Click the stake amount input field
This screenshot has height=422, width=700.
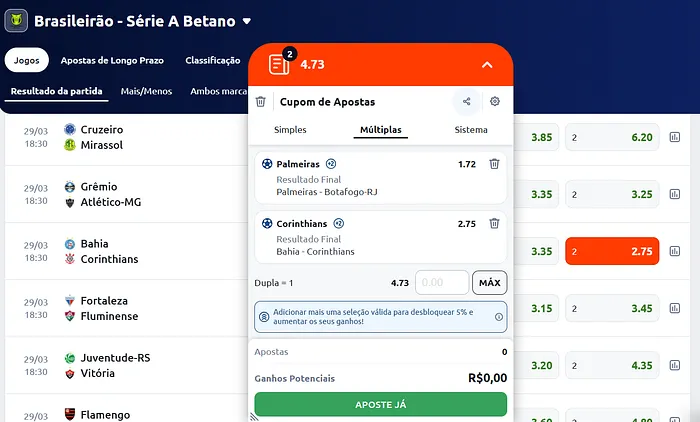tap(441, 283)
